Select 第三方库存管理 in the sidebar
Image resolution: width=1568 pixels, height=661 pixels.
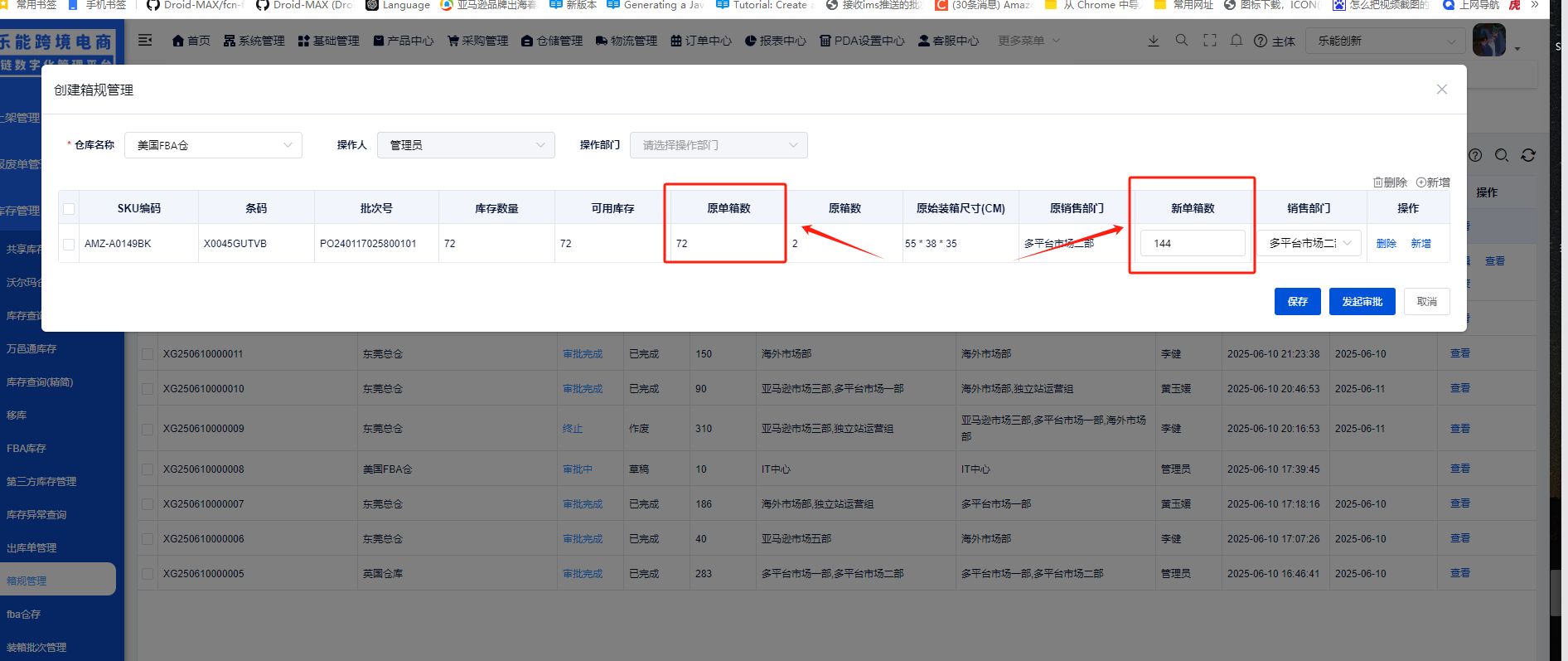coord(41,482)
